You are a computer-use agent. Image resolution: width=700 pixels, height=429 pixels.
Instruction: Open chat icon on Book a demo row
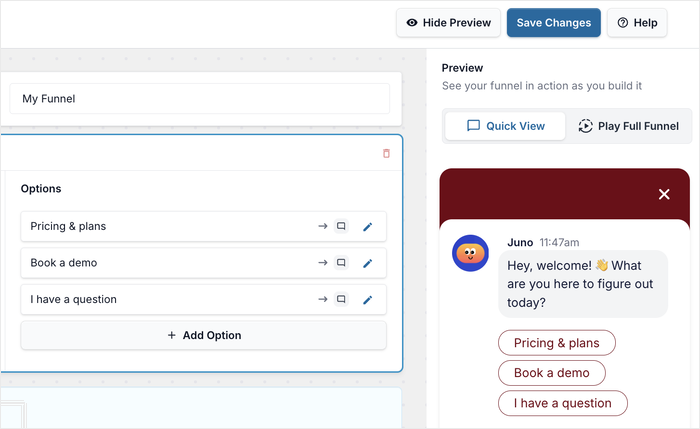[x=341, y=263]
